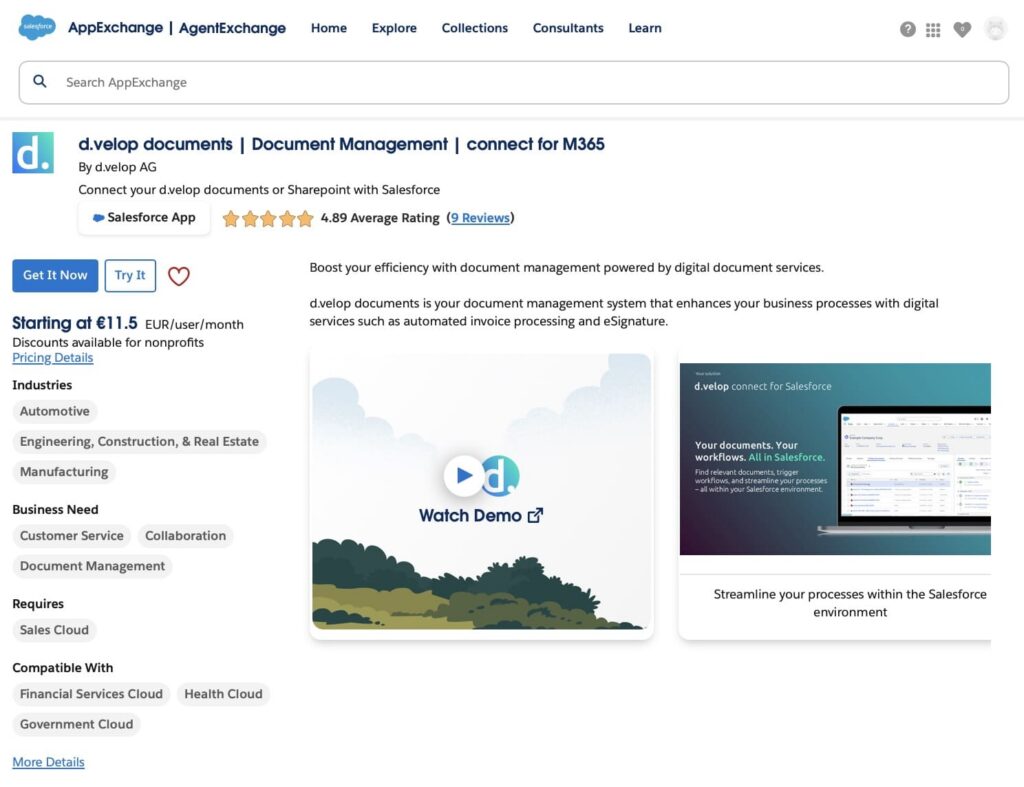Viewport: 1024px width, 787px height.
Task: Click the search magnifier icon
Action: click(40, 82)
